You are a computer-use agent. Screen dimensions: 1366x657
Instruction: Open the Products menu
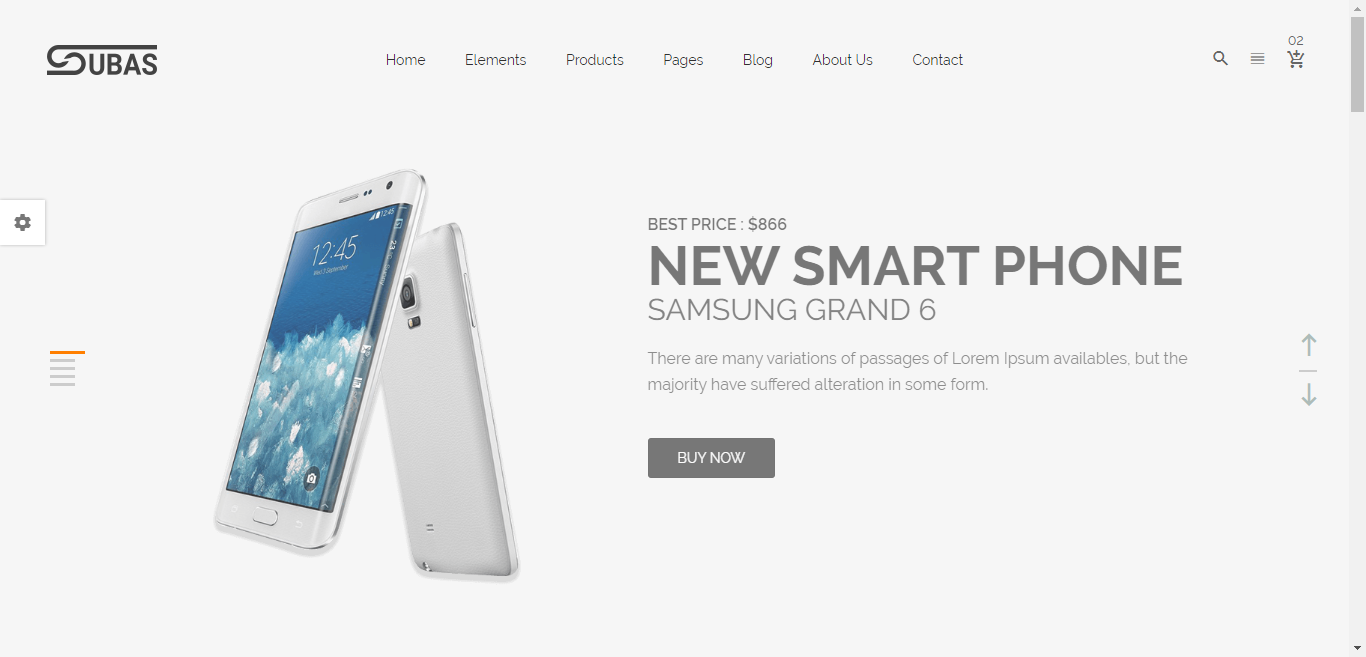594,60
